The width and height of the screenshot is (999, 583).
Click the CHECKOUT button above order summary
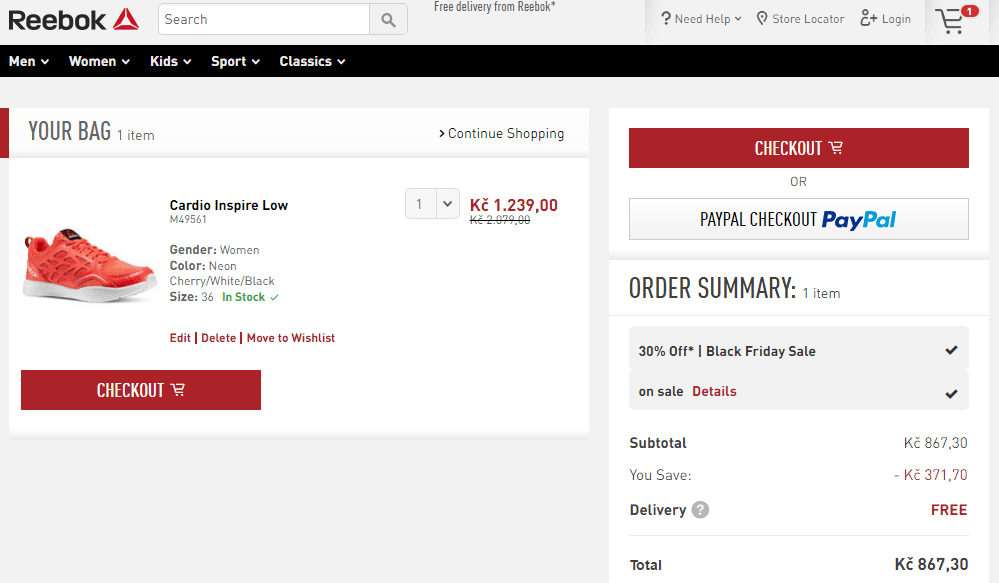798,148
